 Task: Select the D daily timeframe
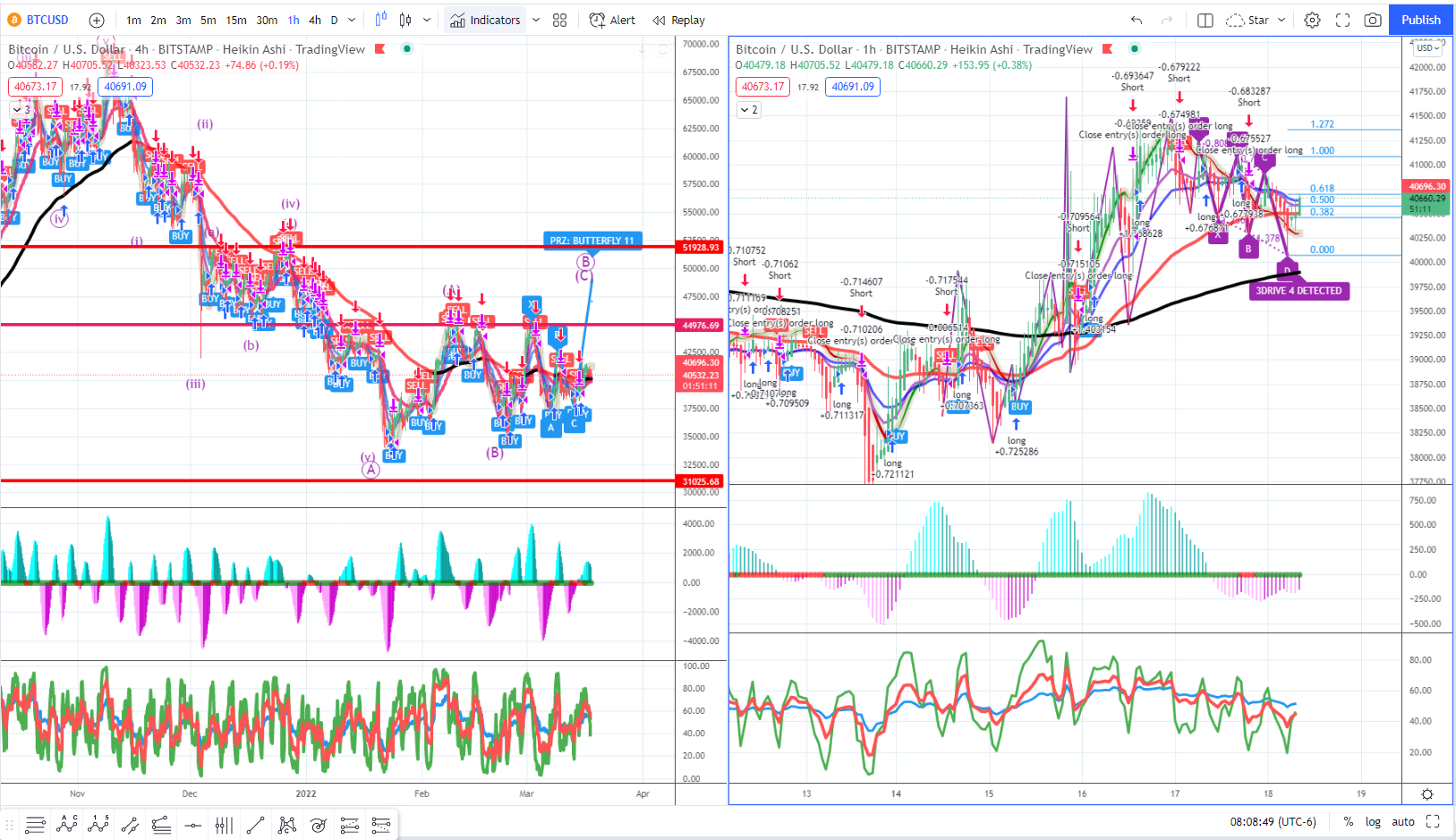[x=335, y=20]
